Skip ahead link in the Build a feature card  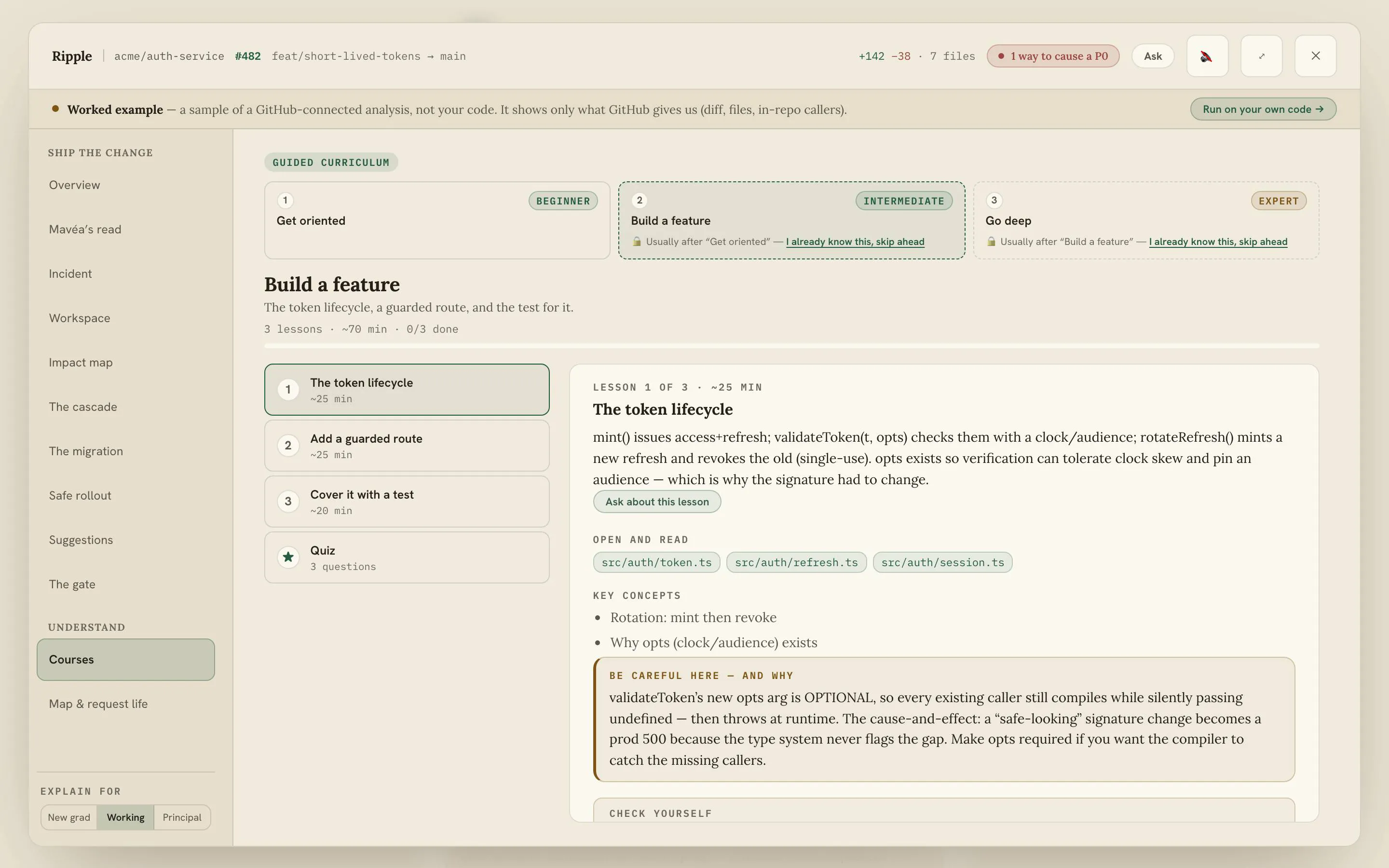click(855, 242)
